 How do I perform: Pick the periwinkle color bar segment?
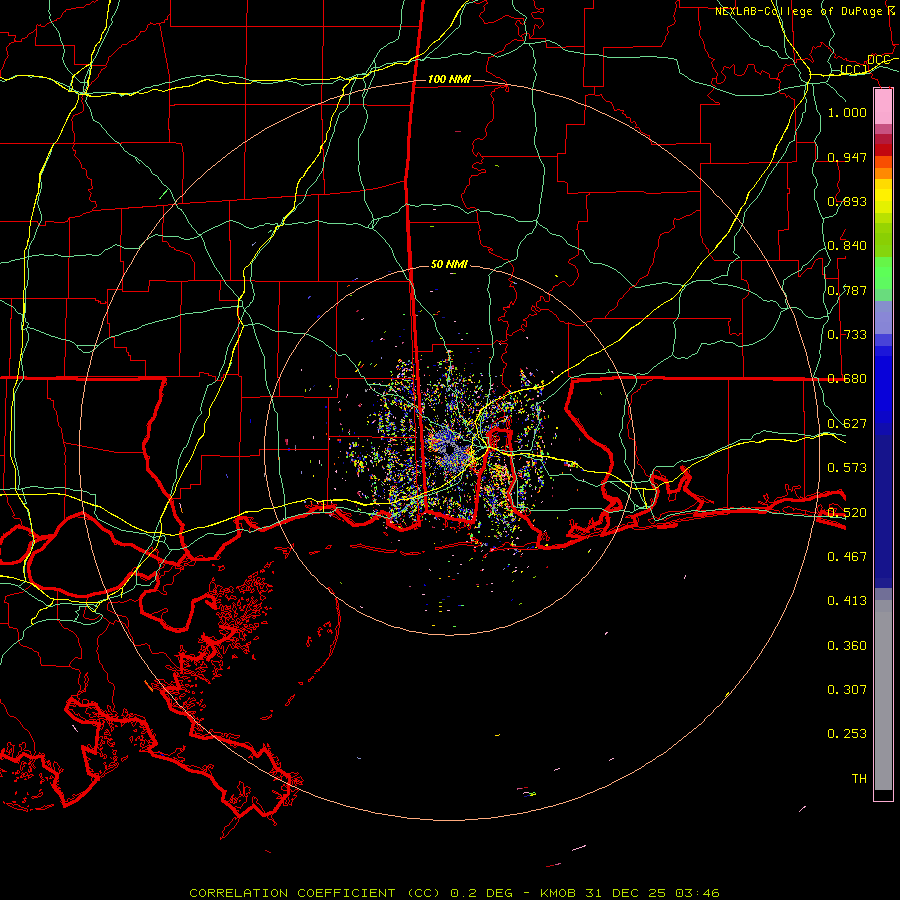click(x=883, y=317)
